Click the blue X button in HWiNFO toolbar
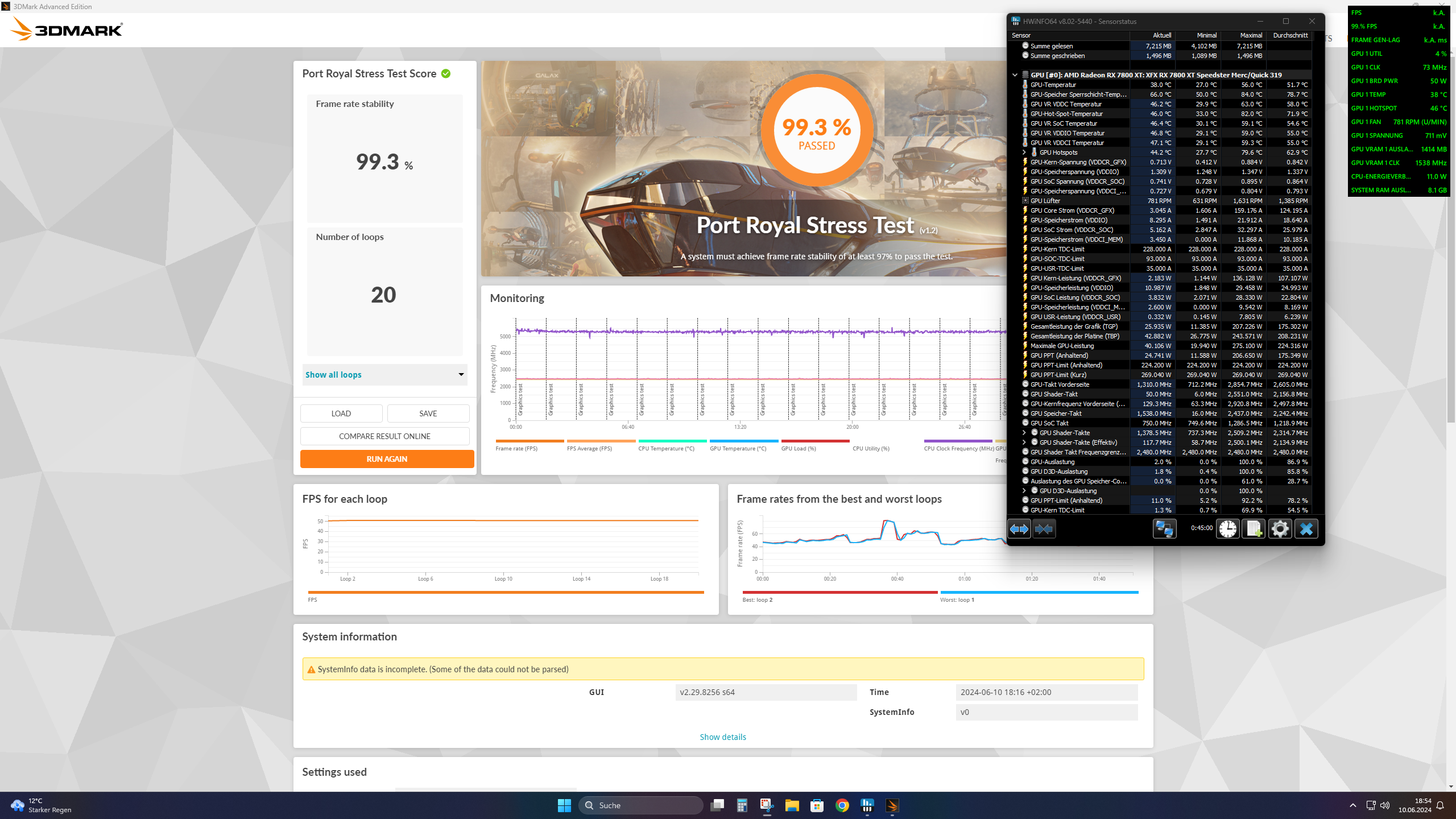The height and width of the screenshot is (819, 1456). point(1306,529)
